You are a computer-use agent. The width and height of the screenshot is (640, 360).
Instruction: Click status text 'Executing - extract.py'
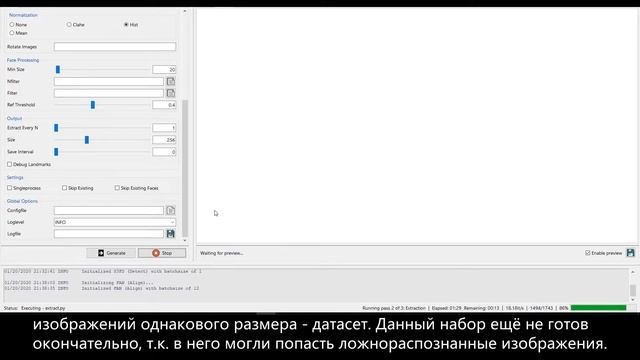pyautogui.click(x=43, y=308)
